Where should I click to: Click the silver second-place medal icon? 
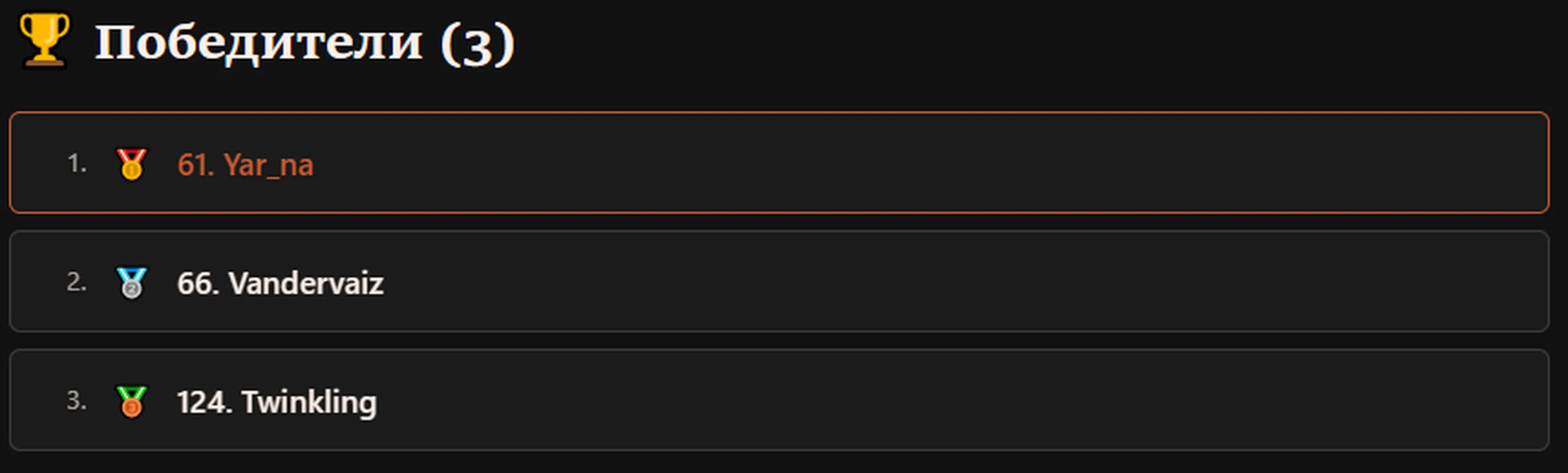click(132, 283)
